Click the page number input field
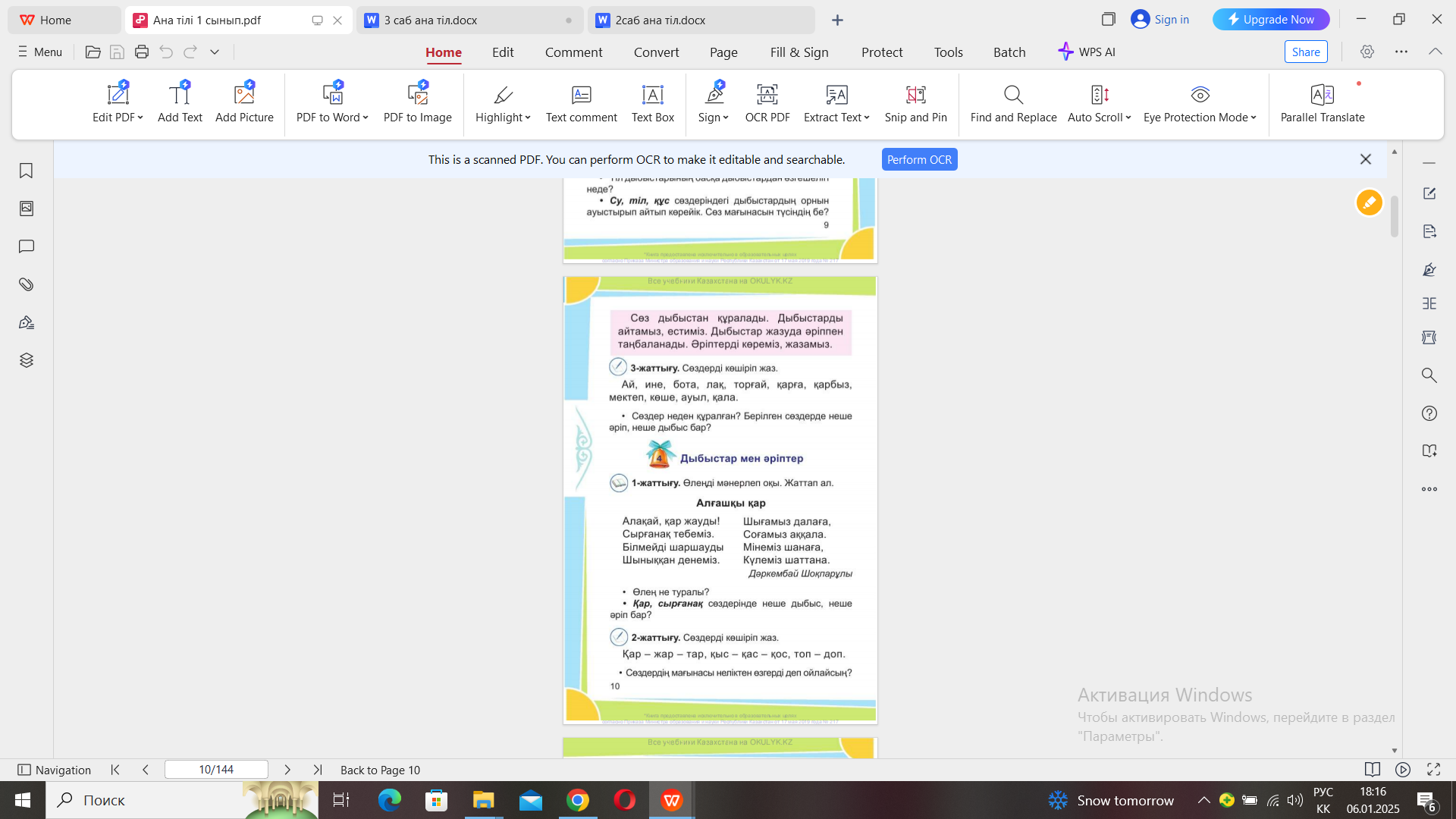This screenshot has width=1456, height=819. coord(216,770)
